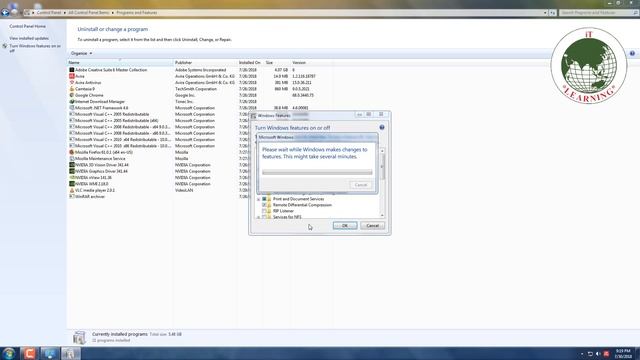
Task: Open volume control in system tray
Action: pos(598,354)
